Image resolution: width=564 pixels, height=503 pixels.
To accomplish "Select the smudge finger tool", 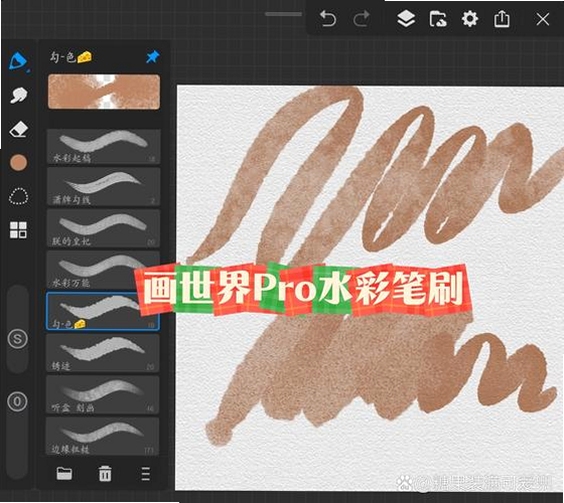I will pos(18,95).
